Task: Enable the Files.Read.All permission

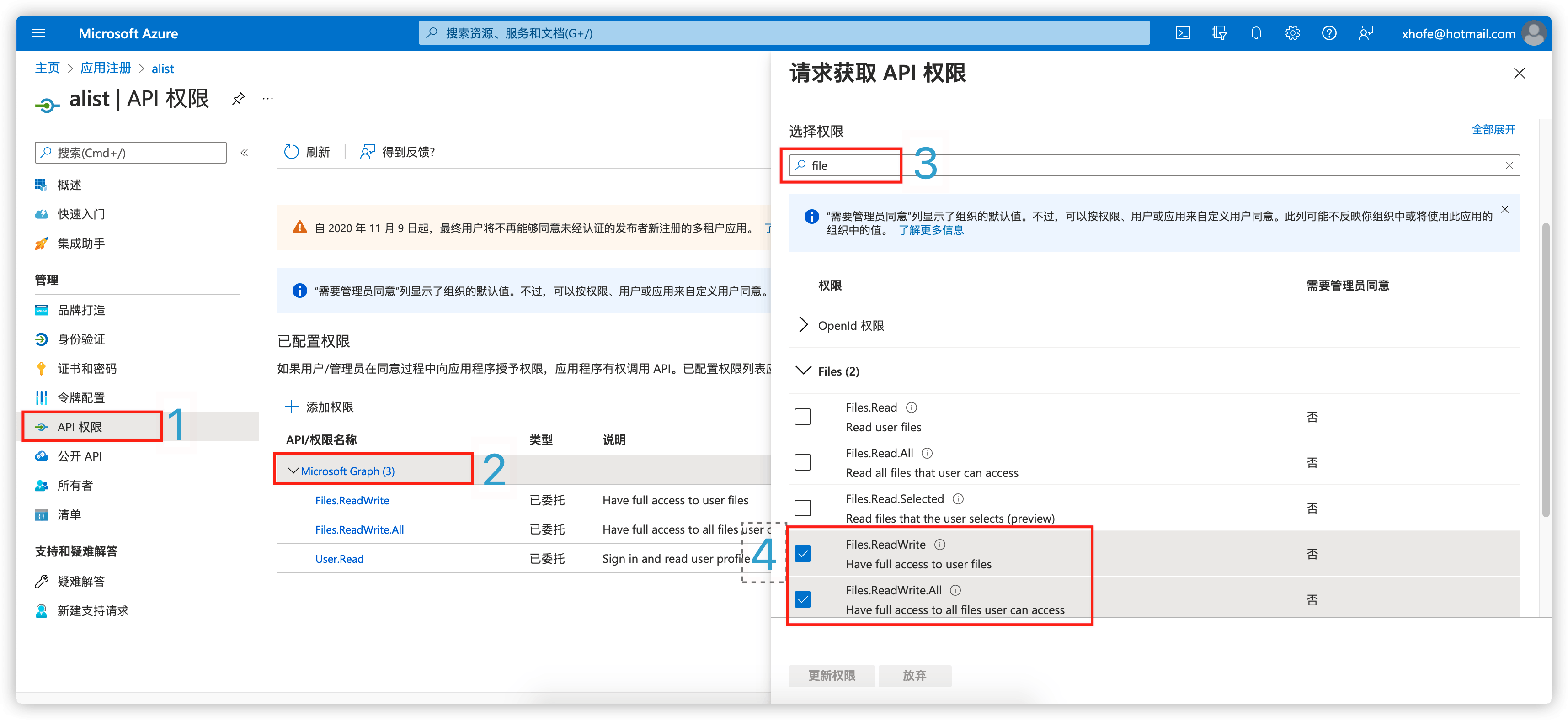Action: coord(803,462)
